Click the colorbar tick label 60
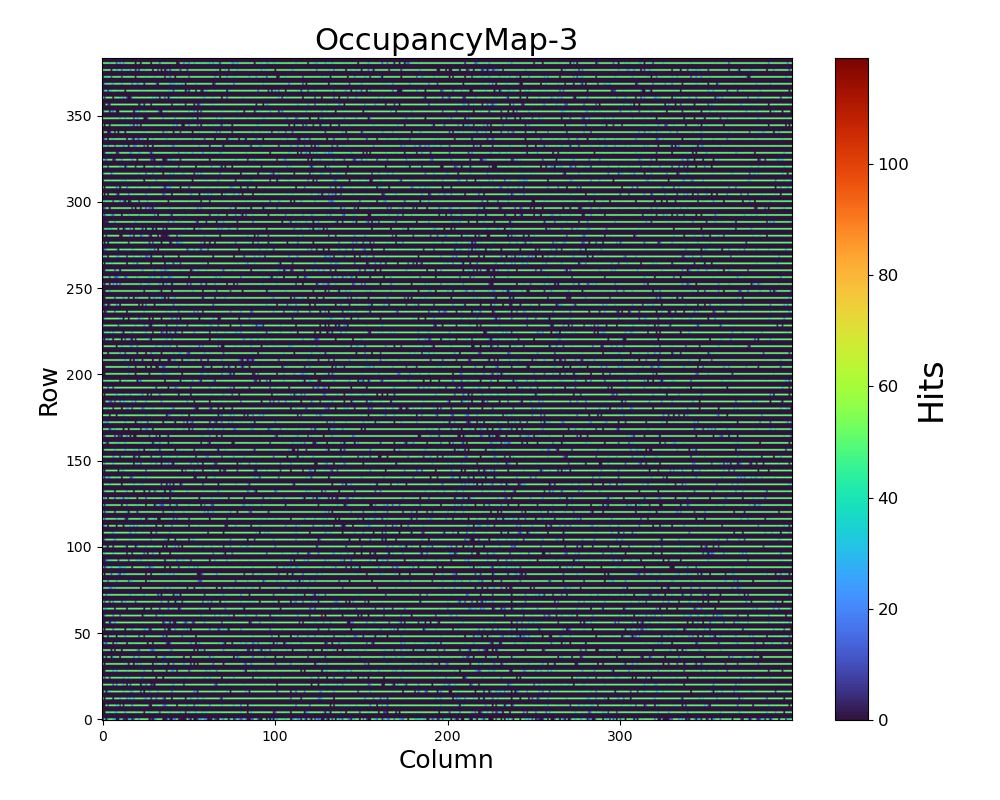This screenshot has height=800, width=1000. tap(889, 387)
